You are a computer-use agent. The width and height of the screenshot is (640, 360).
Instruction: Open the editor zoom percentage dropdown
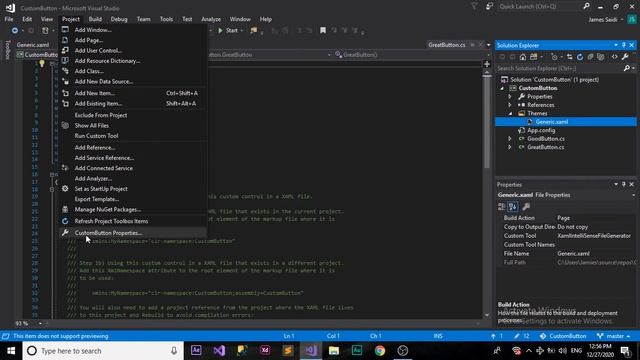(40, 323)
